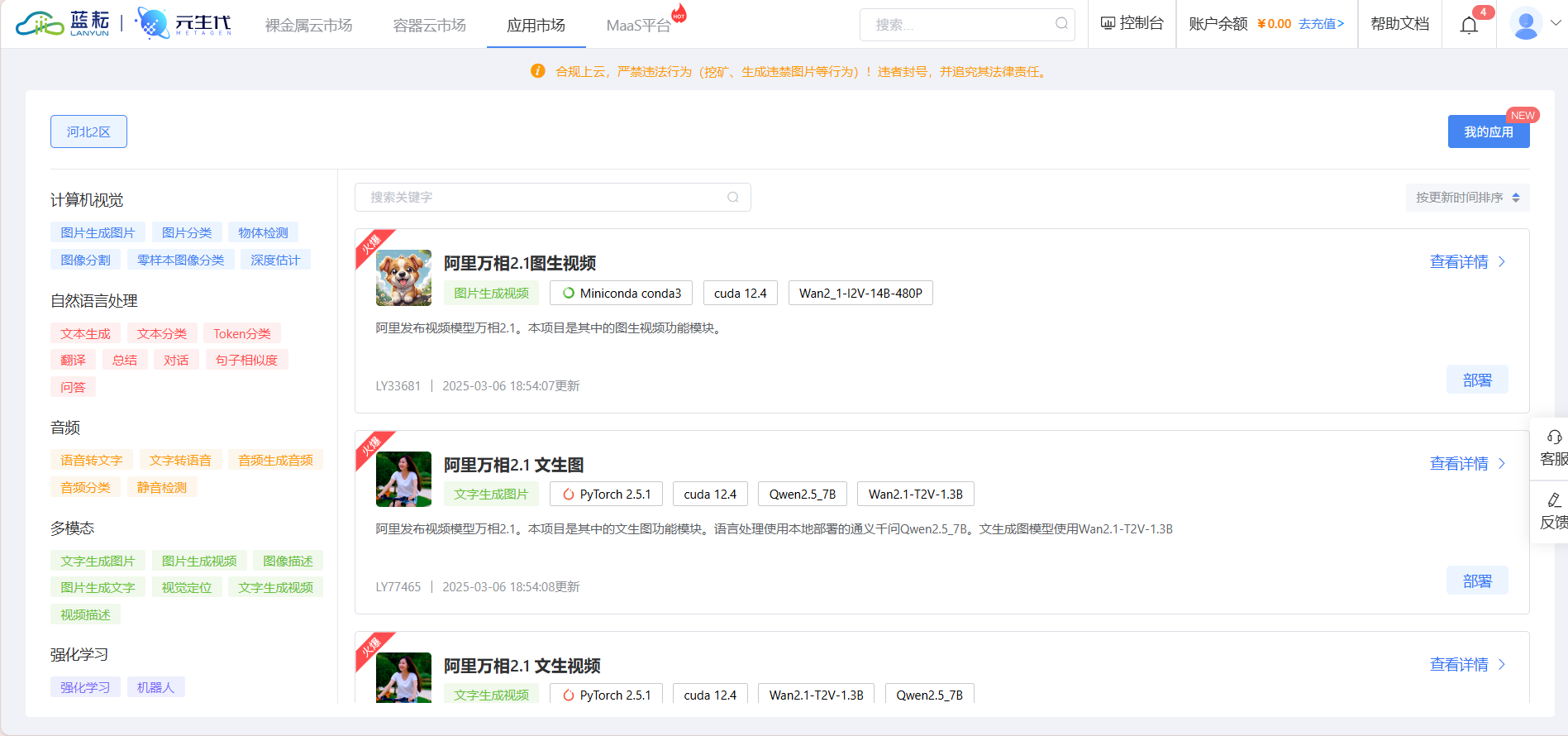Screen dimensions: 1568x736
Task: Click 去充值 recharge link
Action: tap(1321, 24)
